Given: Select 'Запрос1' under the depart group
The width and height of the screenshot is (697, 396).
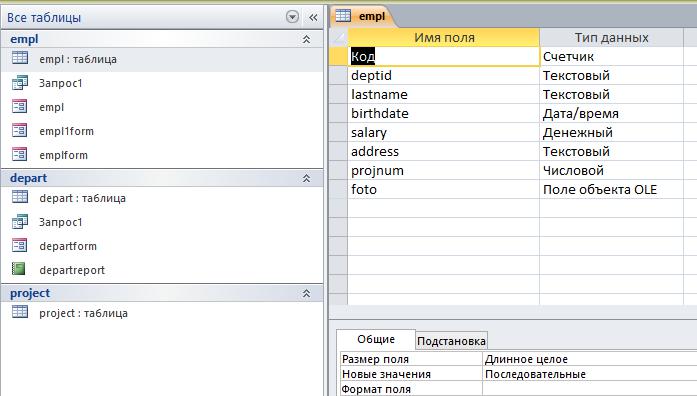Looking at the screenshot, I should tap(162, 222).
